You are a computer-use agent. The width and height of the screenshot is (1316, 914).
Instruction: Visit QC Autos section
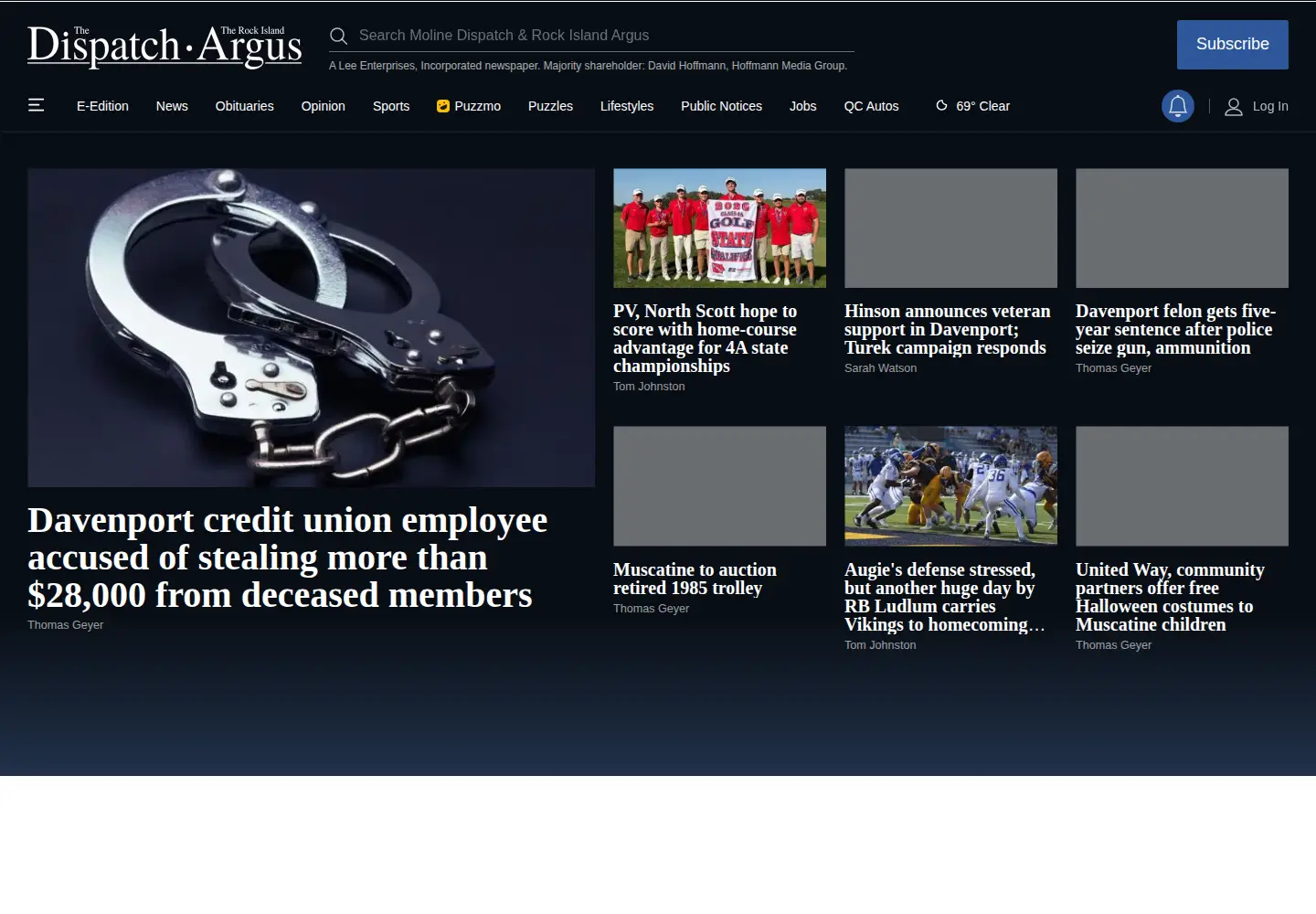pyautogui.click(x=872, y=106)
